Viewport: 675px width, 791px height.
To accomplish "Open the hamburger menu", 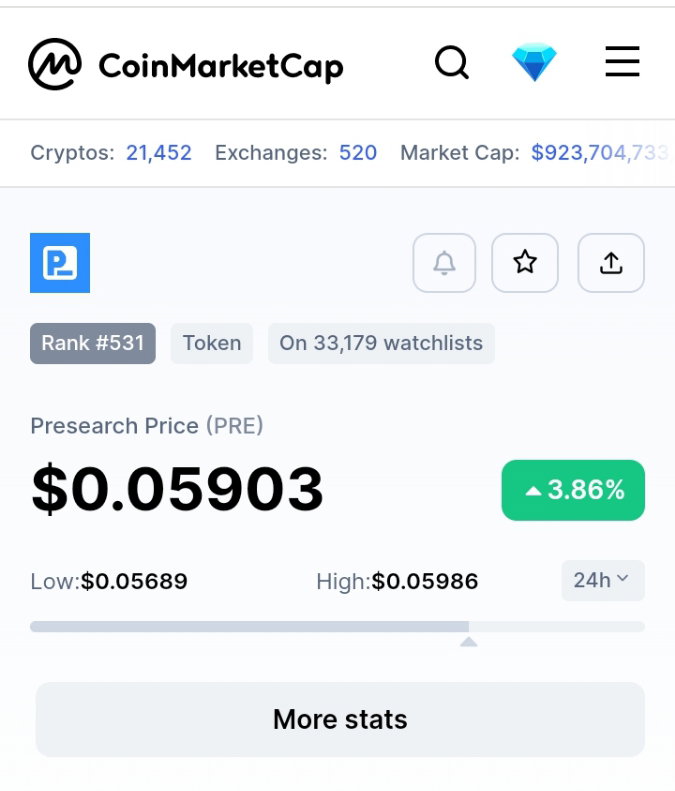I will [x=623, y=62].
